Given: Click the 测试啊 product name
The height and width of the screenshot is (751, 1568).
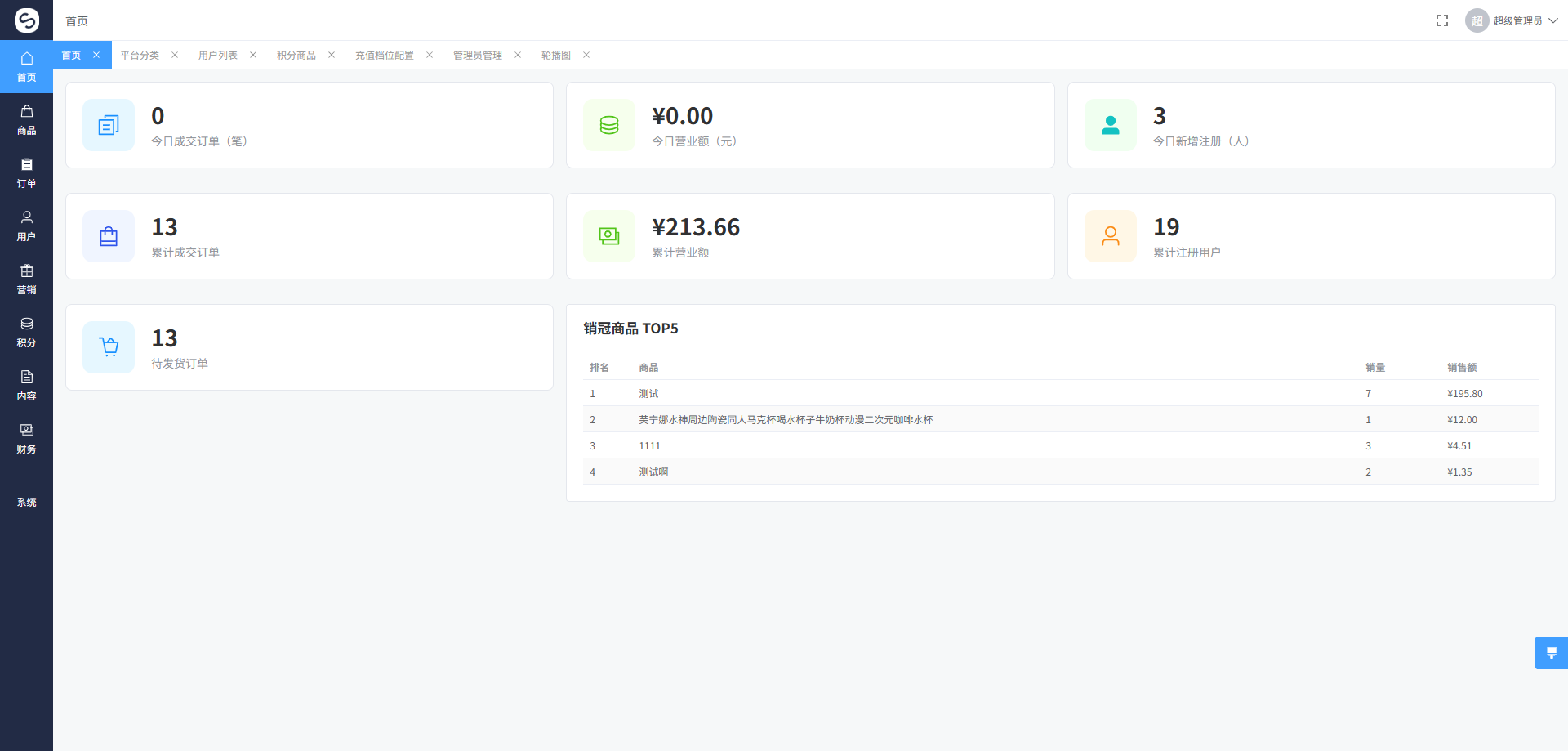Looking at the screenshot, I should [x=653, y=472].
